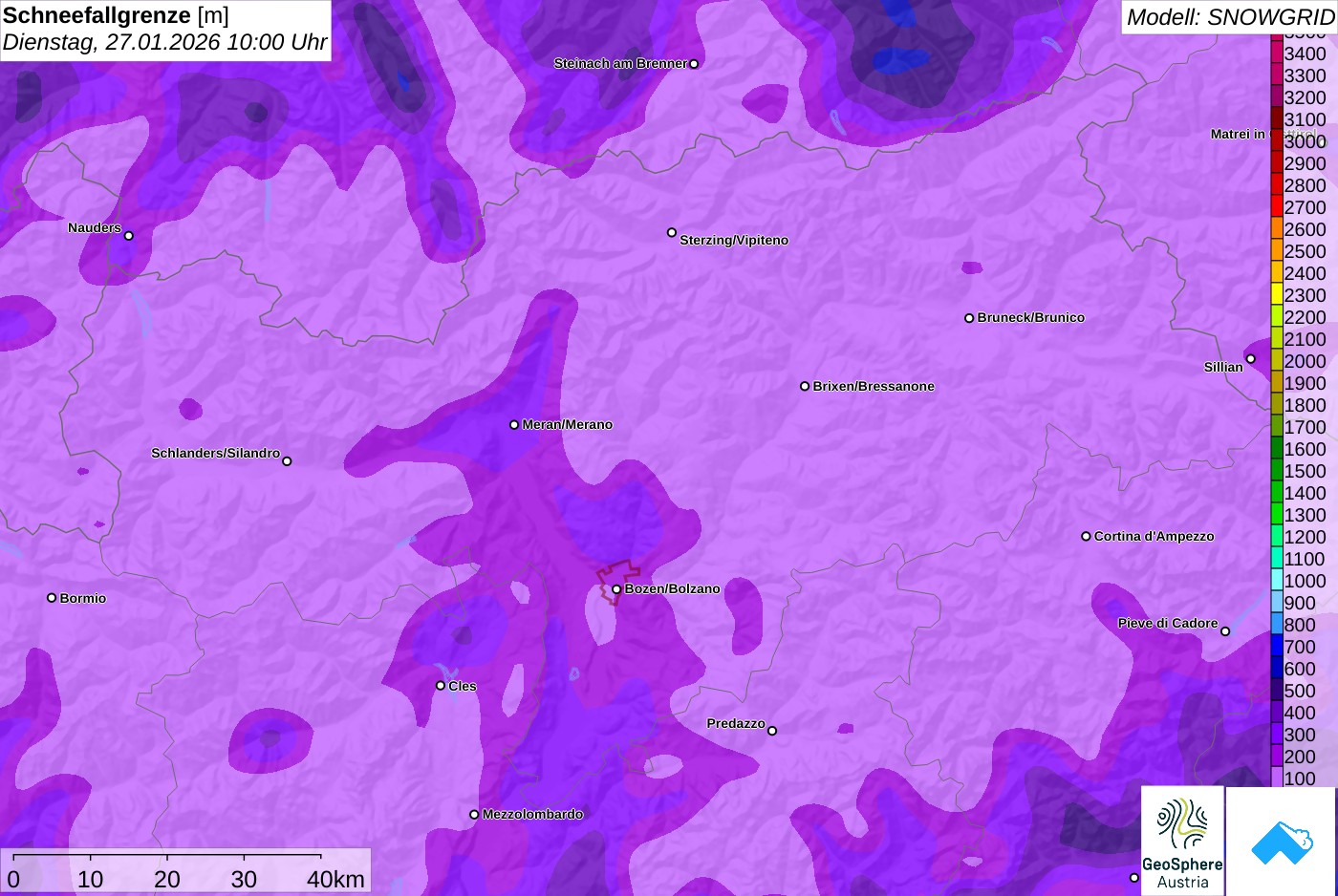The image size is (1338, 896).
Task: Click the 100 legend value
Action: pos(1300,779)
